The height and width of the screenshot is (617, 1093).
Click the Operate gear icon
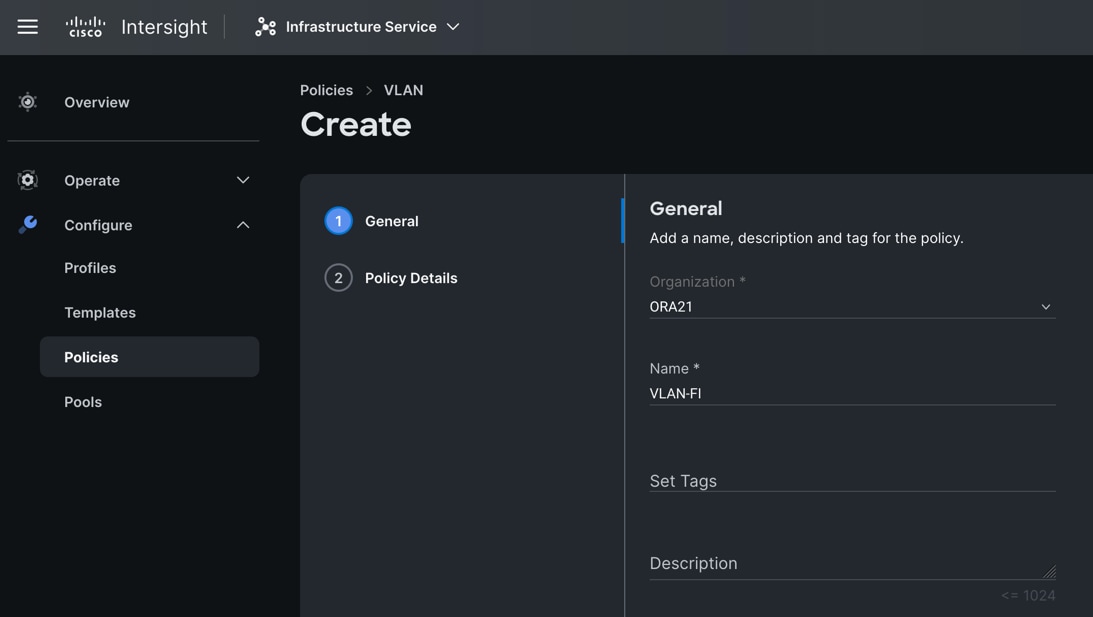(x=28, y=180)
